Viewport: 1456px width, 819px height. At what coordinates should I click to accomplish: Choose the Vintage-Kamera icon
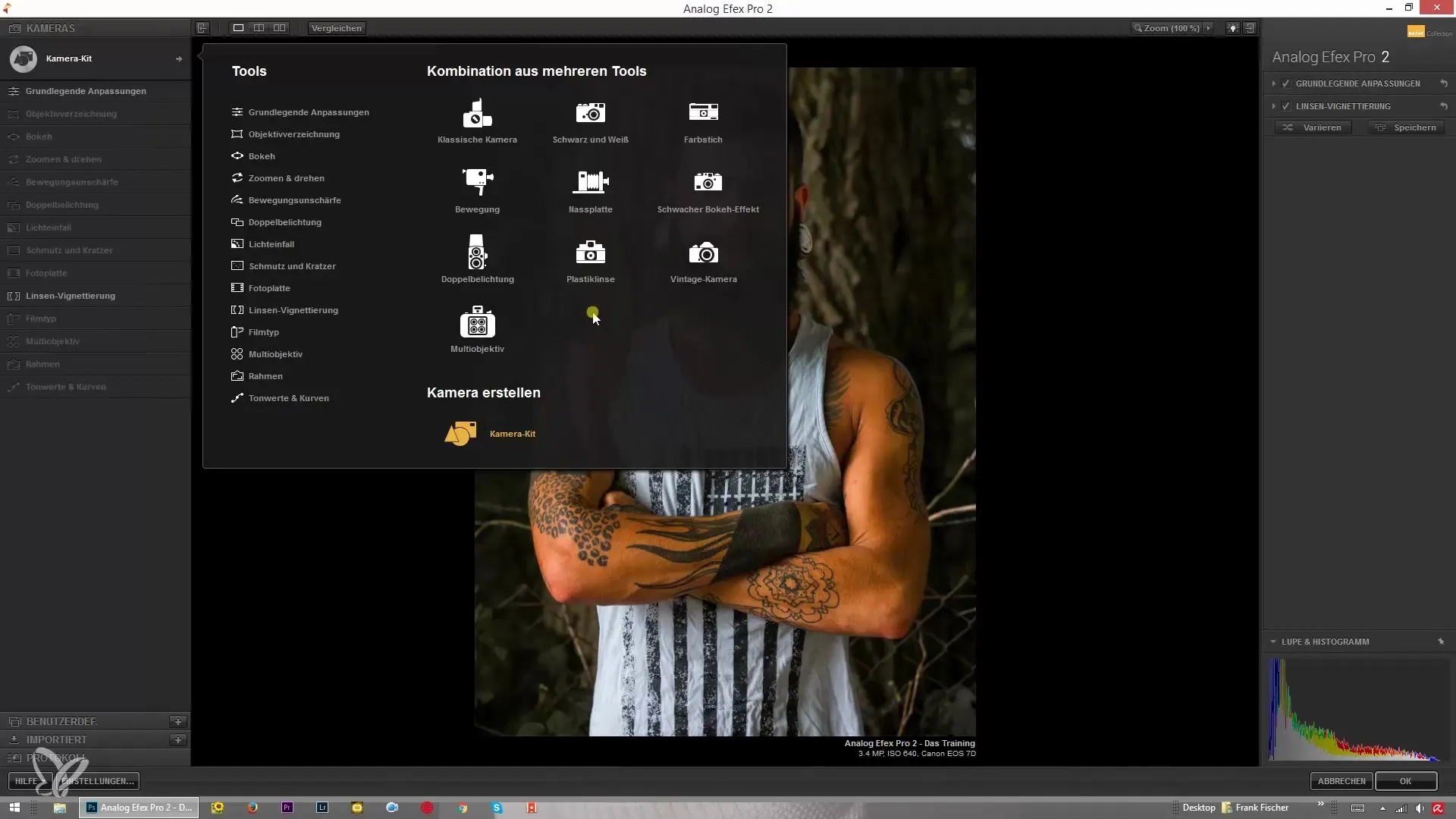coord(703,252)
